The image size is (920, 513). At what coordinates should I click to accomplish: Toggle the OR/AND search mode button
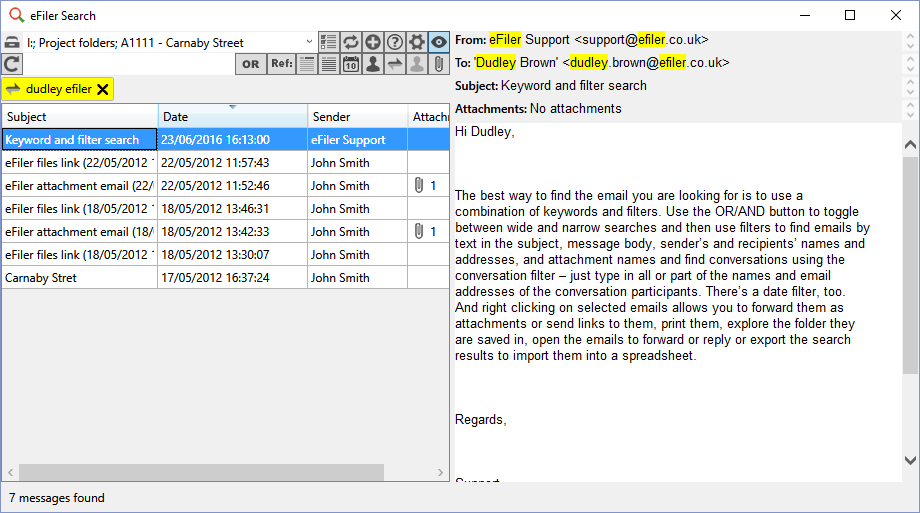coord(251,64)
